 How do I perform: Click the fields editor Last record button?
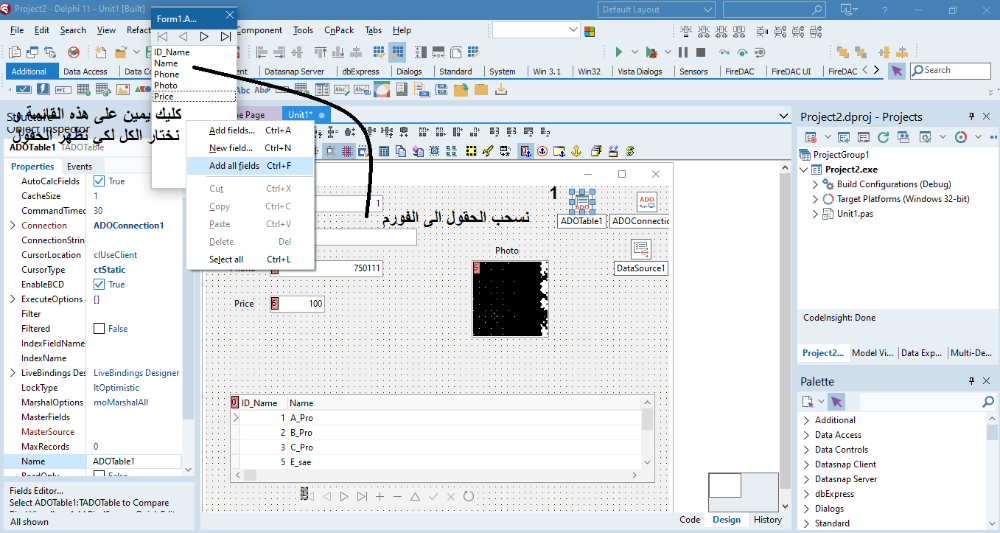click(x=225, y=37)
